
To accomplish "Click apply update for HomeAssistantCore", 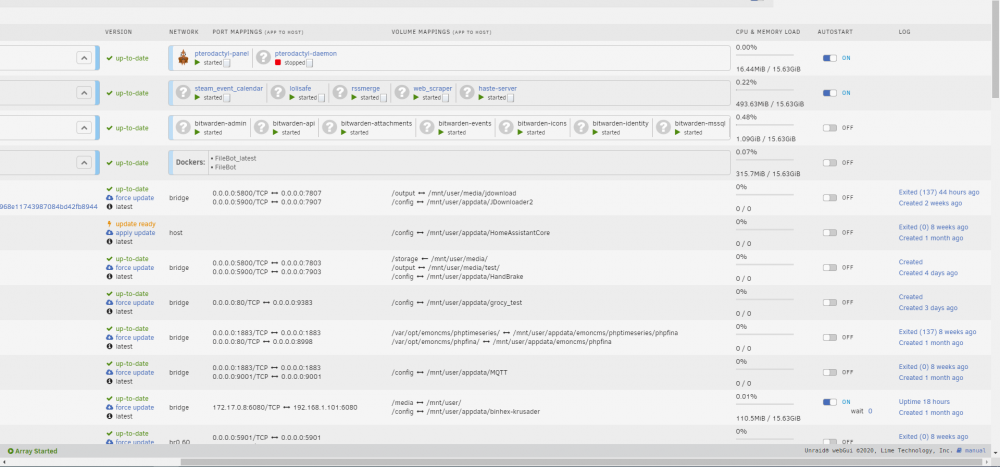I will (135, 233).
